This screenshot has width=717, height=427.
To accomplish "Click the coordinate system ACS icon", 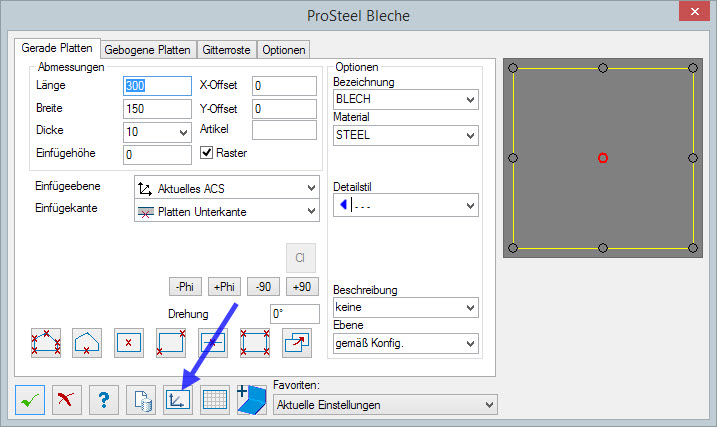I will pos(178,400).
